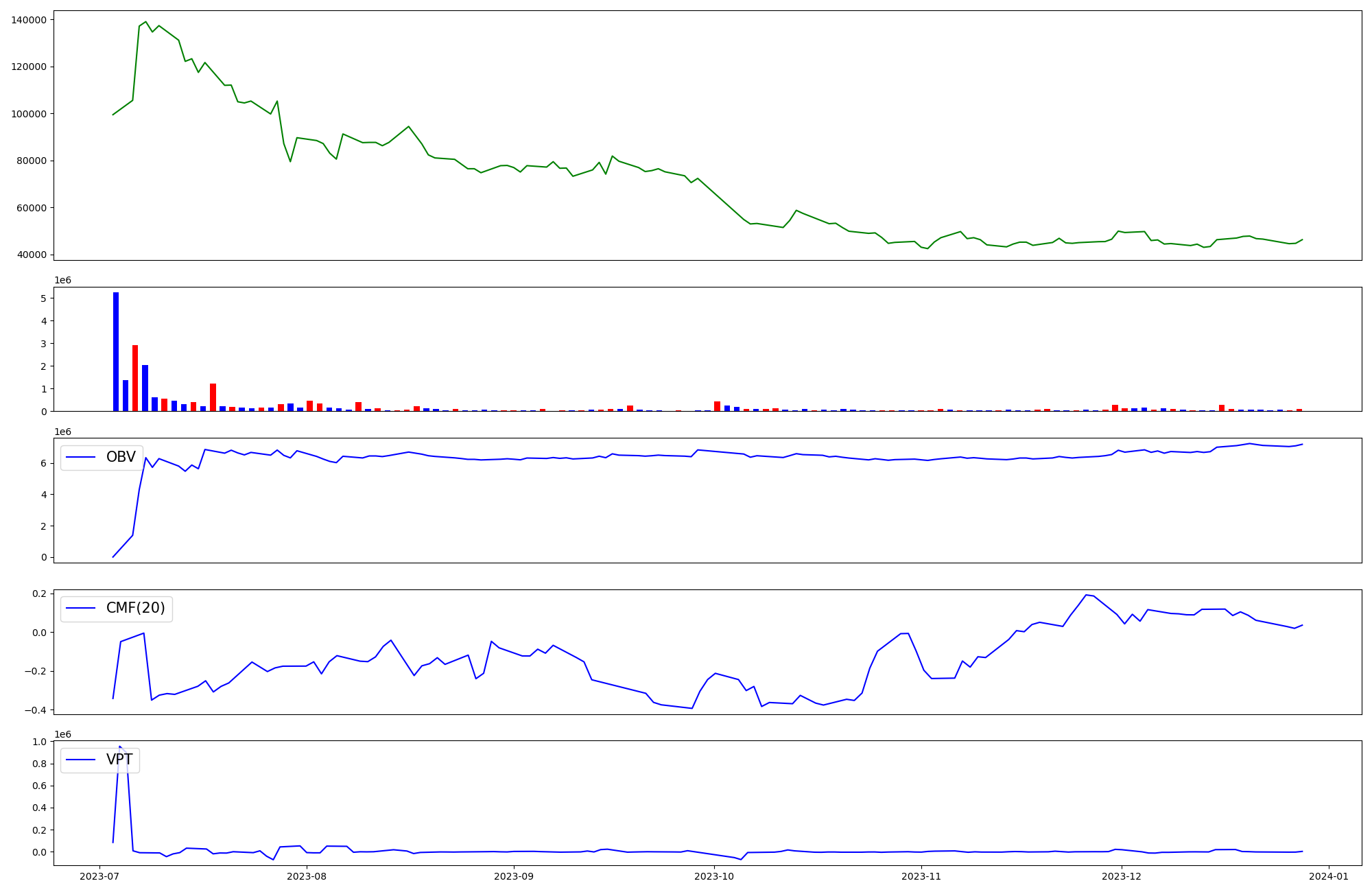Click the tallest red volume bar
Screen dimensions: 1372x892
tap(135, 377)
